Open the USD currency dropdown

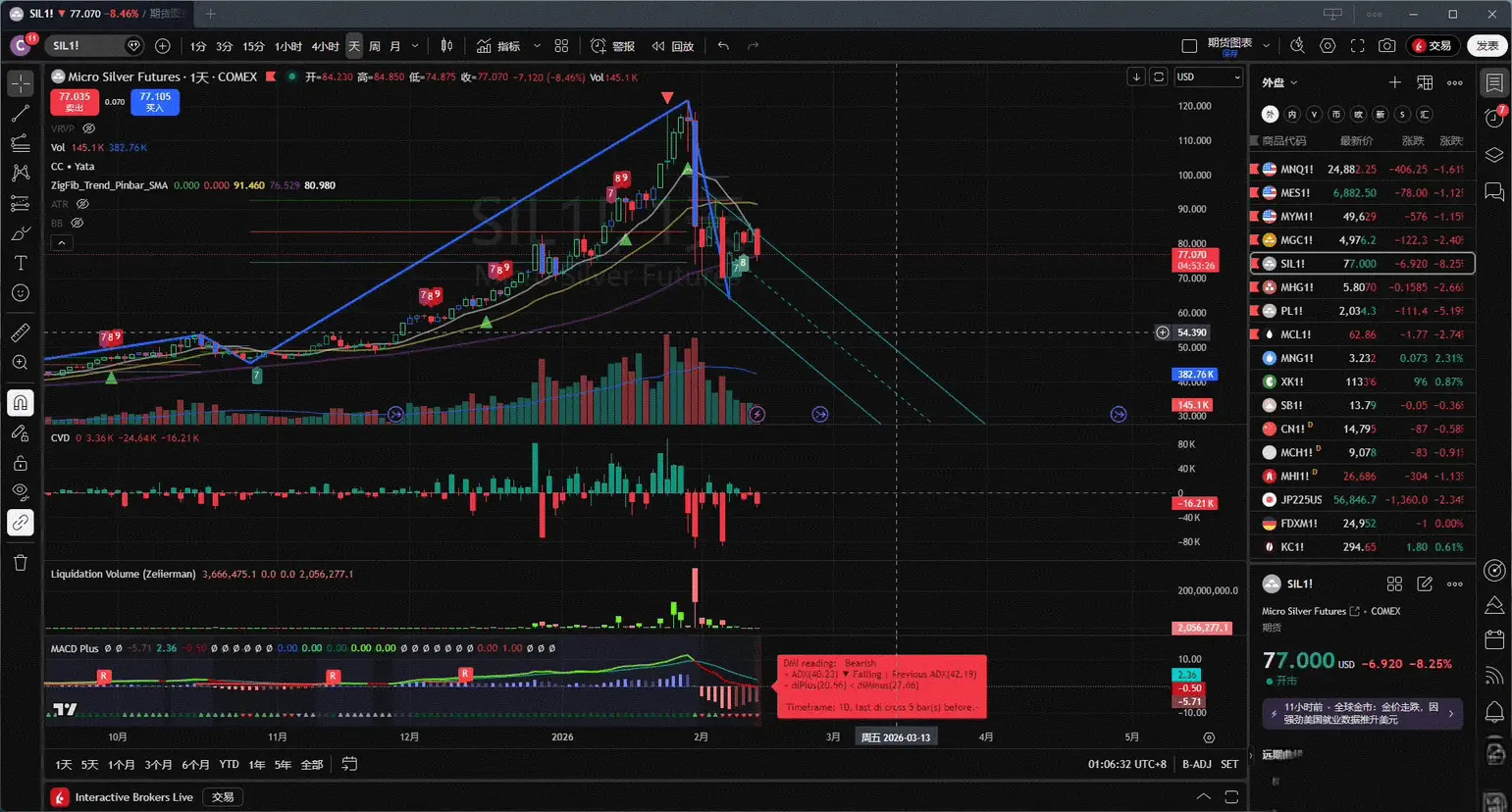coord(1208,76)
